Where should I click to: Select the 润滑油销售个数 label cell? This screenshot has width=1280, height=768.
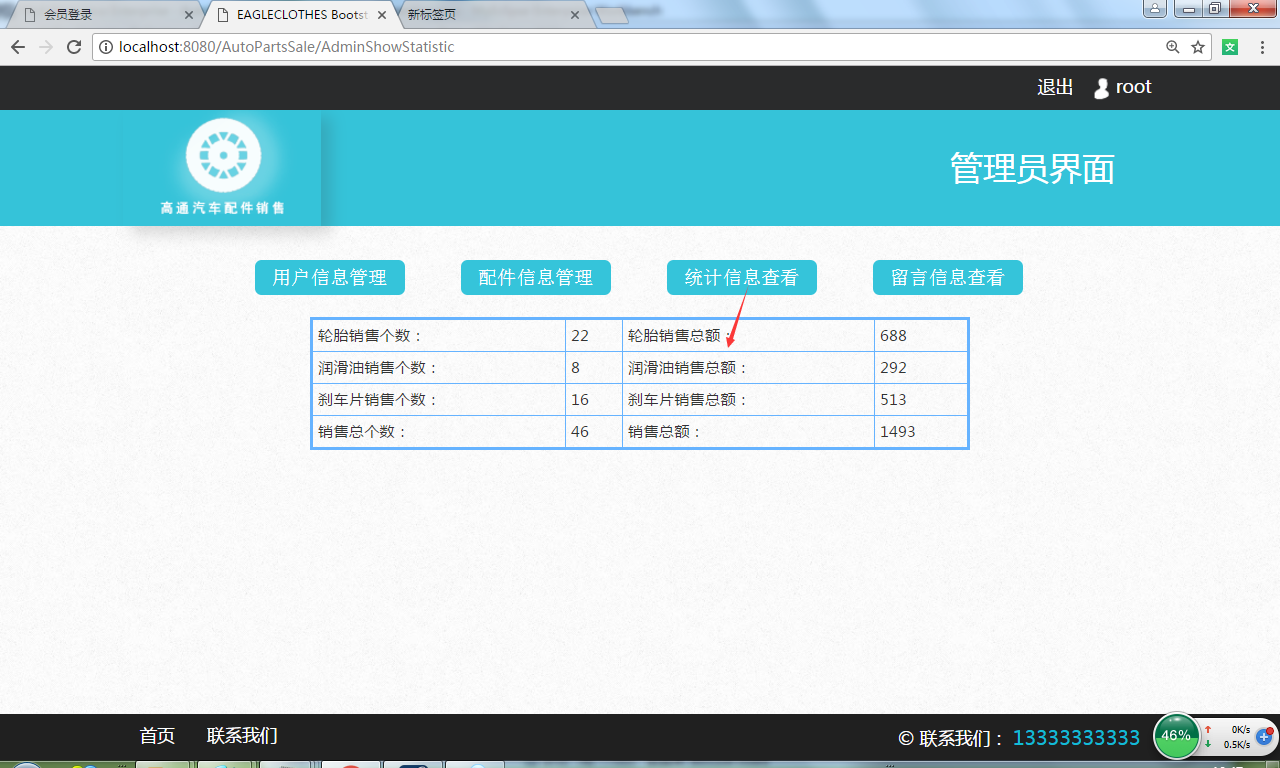(439, 368)
